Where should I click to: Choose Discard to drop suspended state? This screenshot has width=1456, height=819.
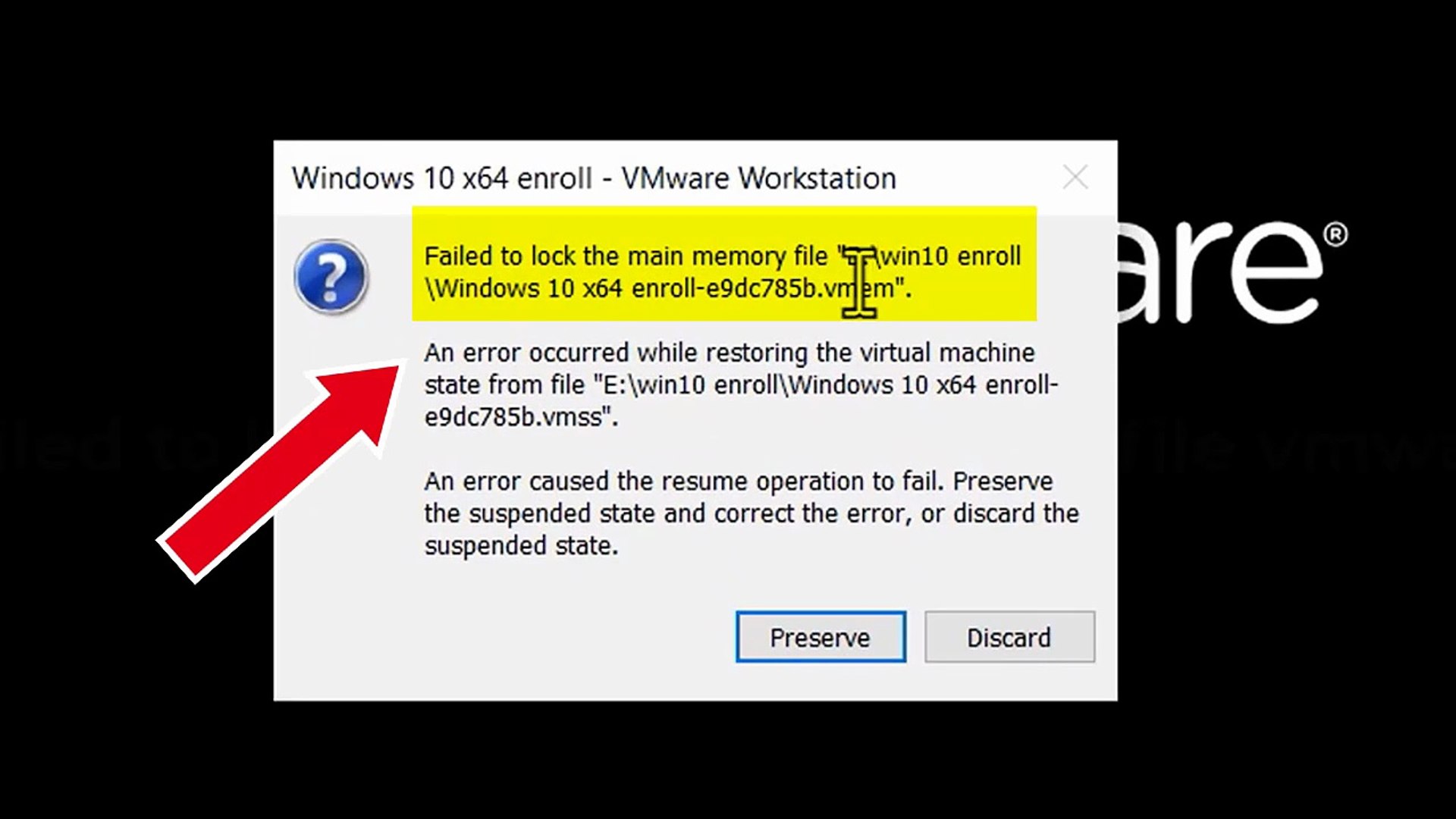point(1009,637)
